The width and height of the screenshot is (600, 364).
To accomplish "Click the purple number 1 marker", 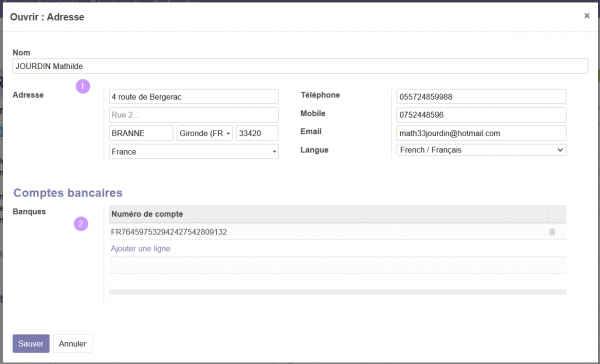I will [83, 86].
